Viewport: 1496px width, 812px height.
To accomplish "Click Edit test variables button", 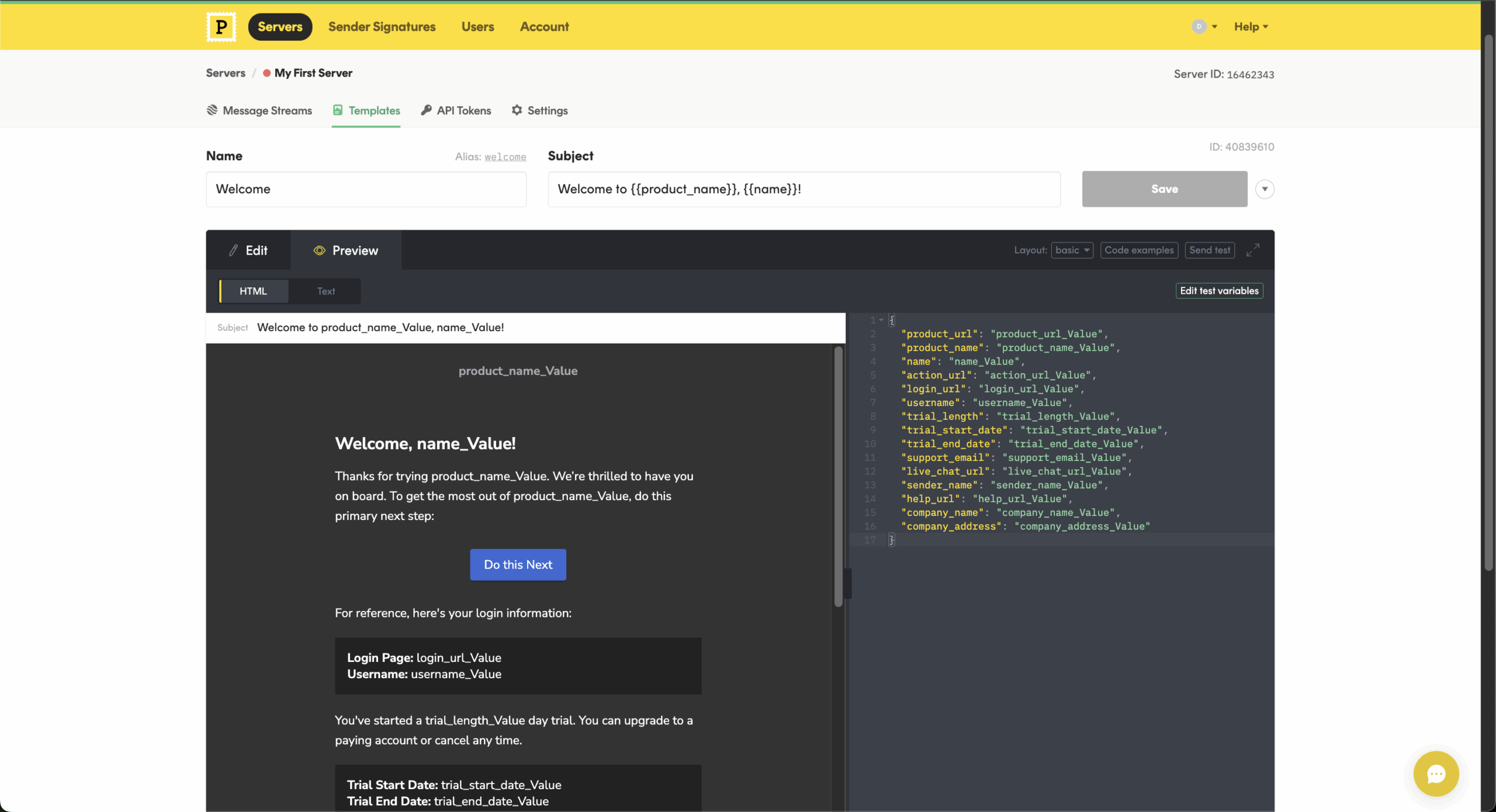I will coord(1219,291).
